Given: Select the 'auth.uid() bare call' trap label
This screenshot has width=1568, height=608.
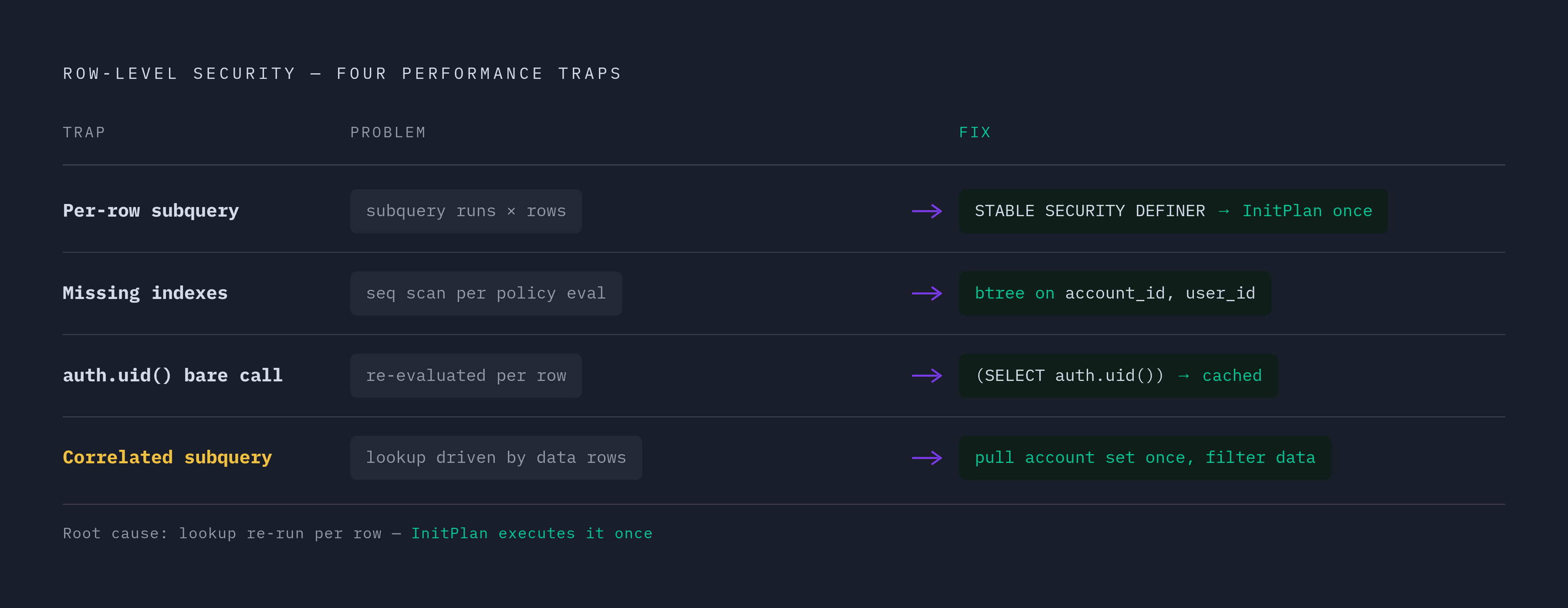Looking at the screenshot, I should tap(173, 375).
